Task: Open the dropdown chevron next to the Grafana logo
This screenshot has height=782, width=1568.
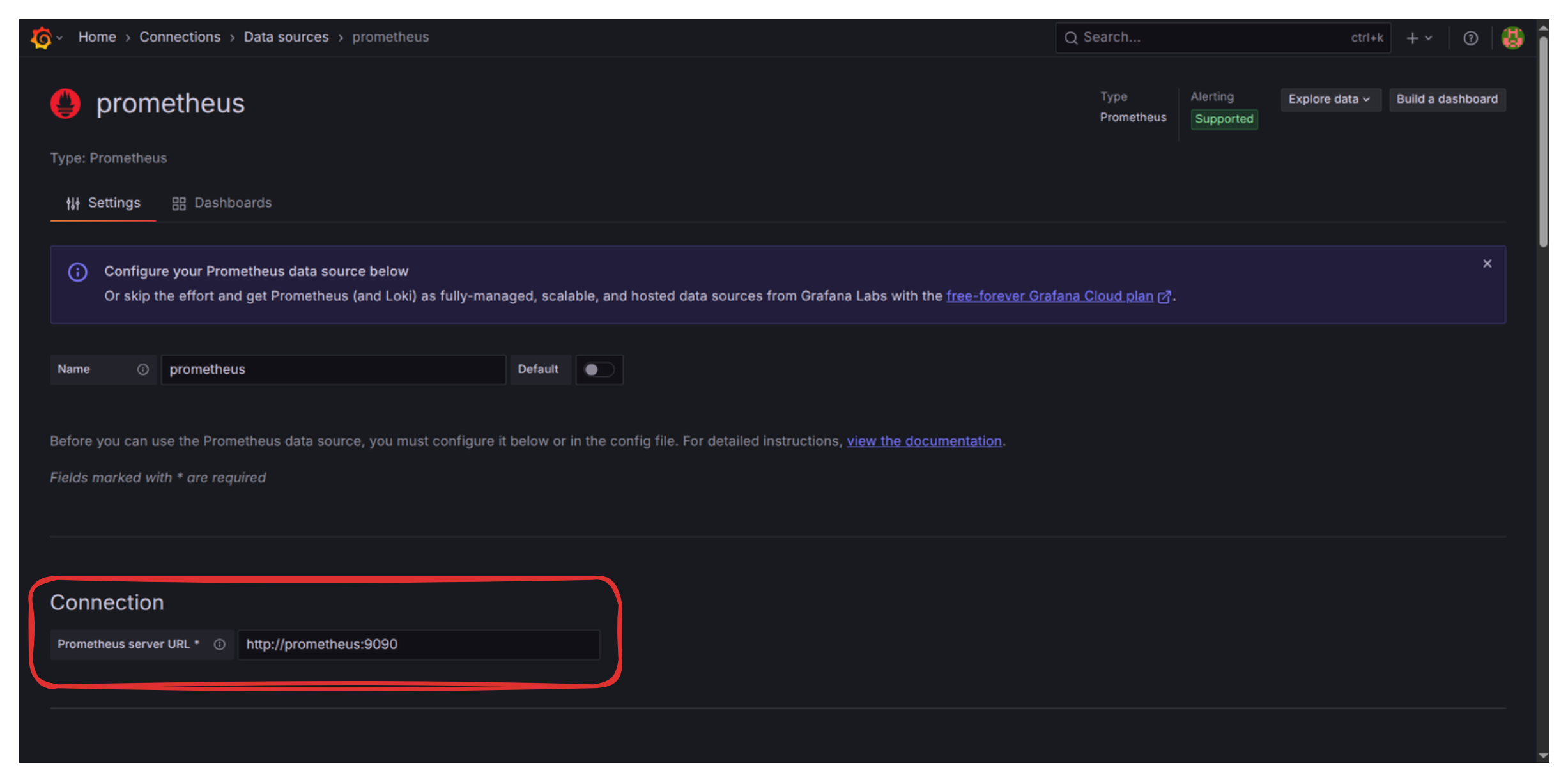Action: point(59,38)
